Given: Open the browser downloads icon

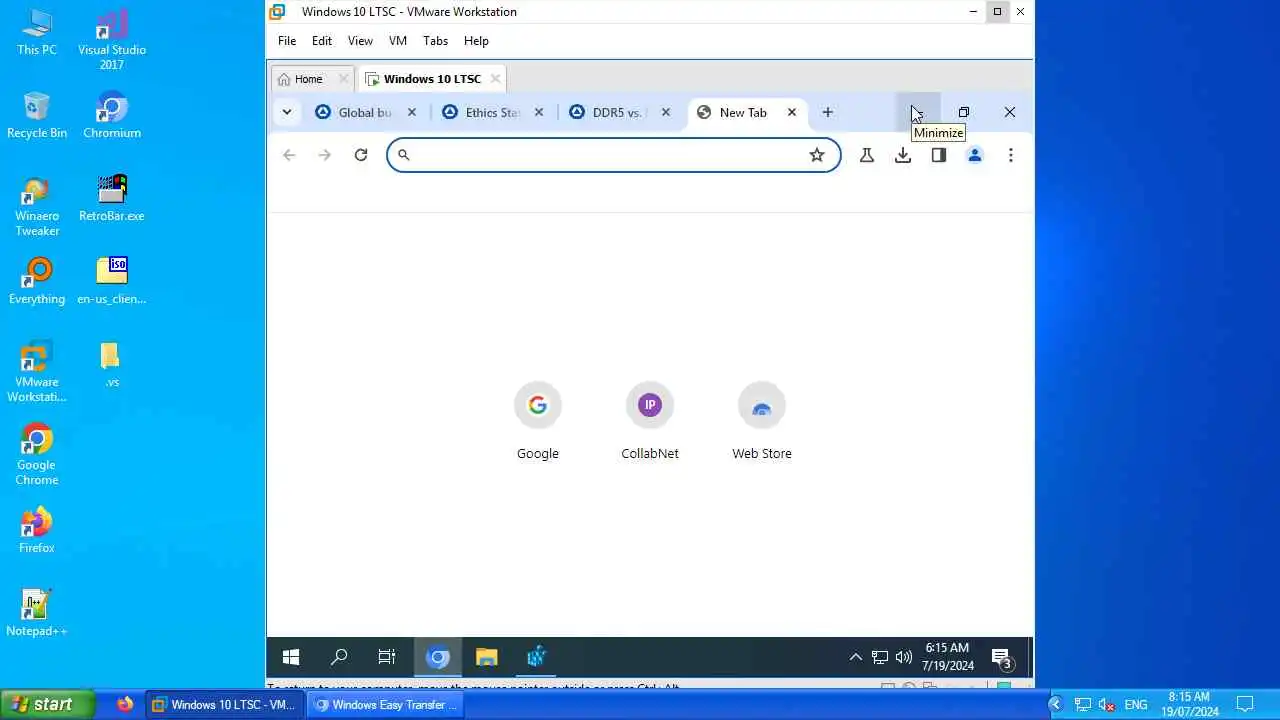Looking at the screenshot, I should tap(903, 155).
